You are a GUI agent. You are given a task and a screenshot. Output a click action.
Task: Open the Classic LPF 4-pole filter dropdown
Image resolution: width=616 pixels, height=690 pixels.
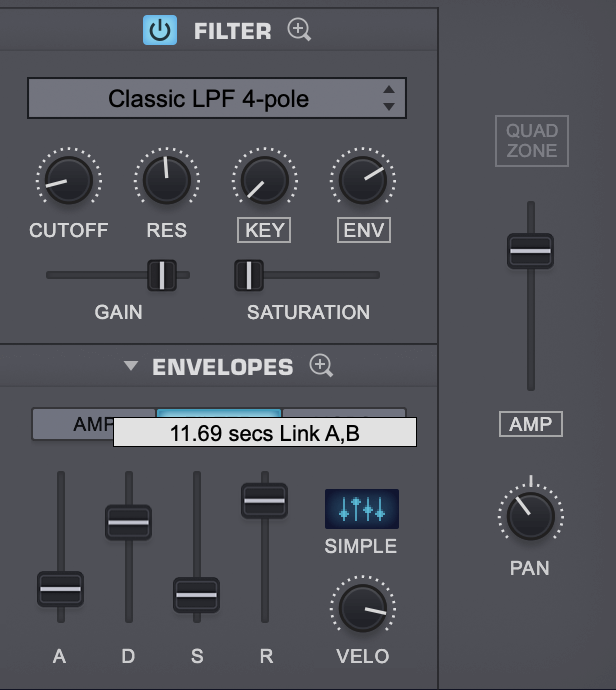[x=216, y=98]
